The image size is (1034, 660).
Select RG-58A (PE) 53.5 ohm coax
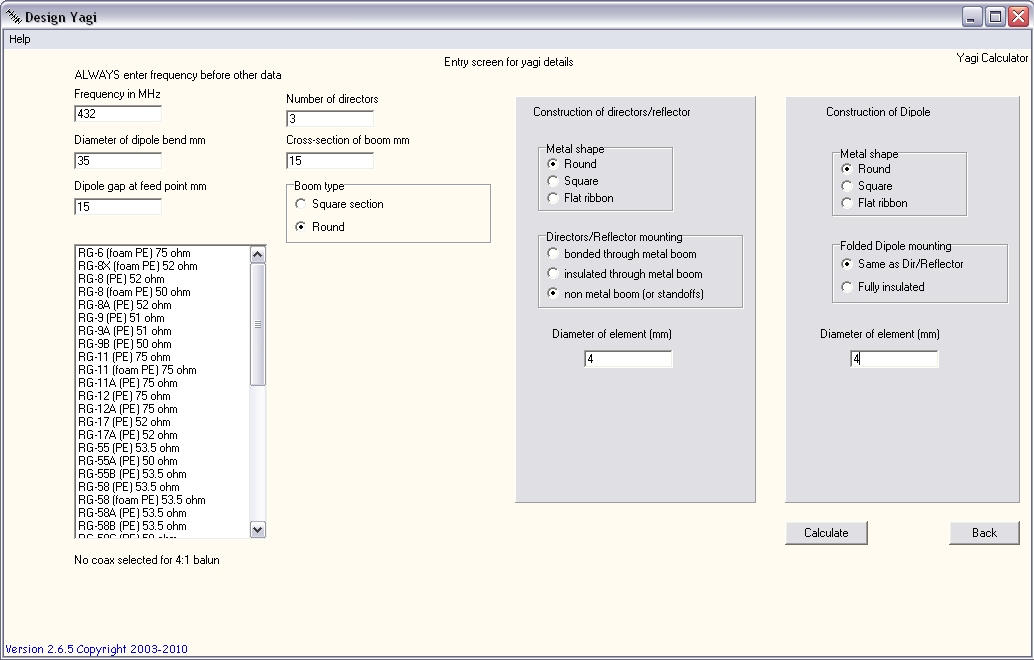point(162,513)
